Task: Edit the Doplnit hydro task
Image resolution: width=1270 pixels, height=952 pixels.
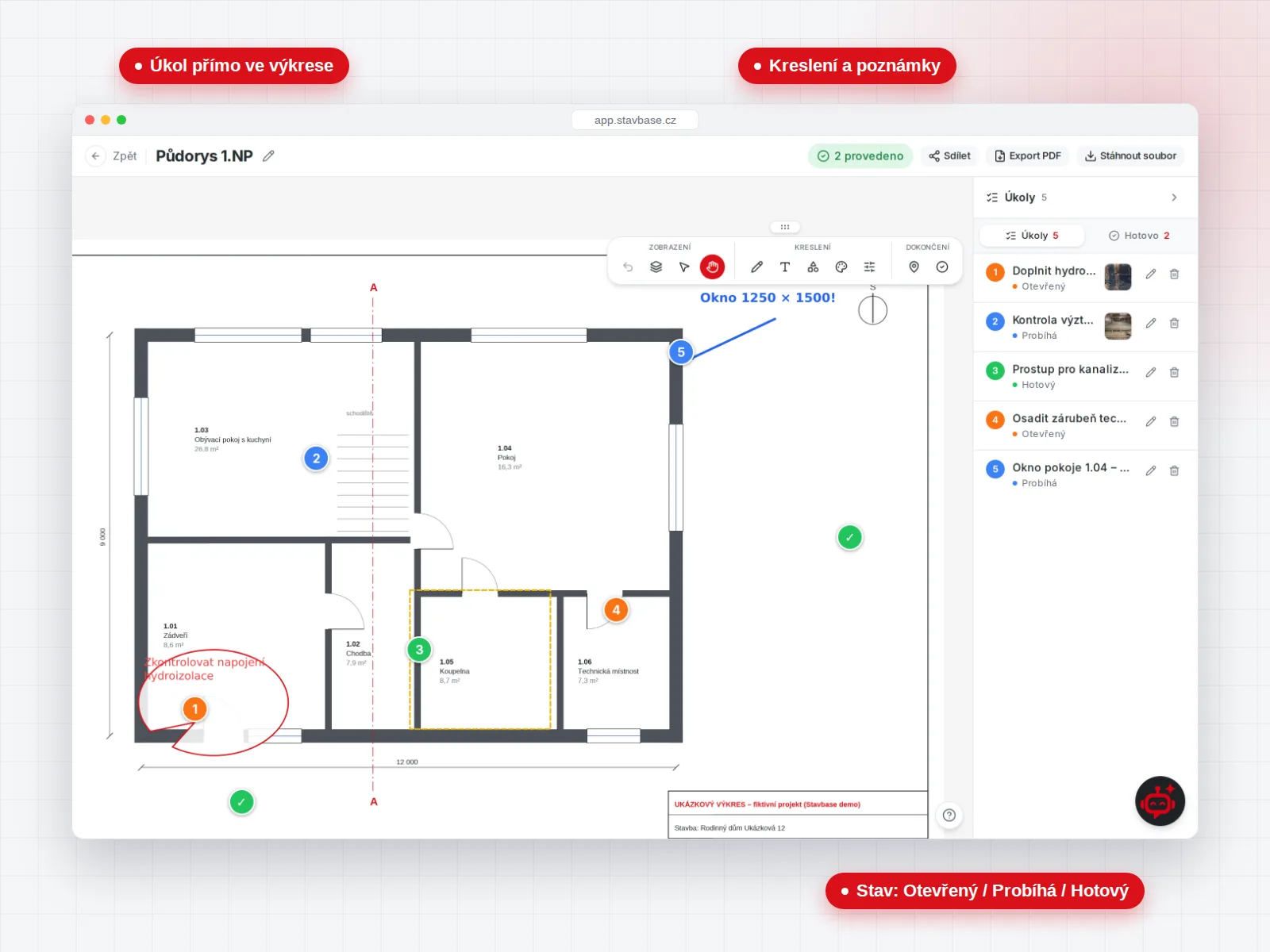Action: point(1151,274)
